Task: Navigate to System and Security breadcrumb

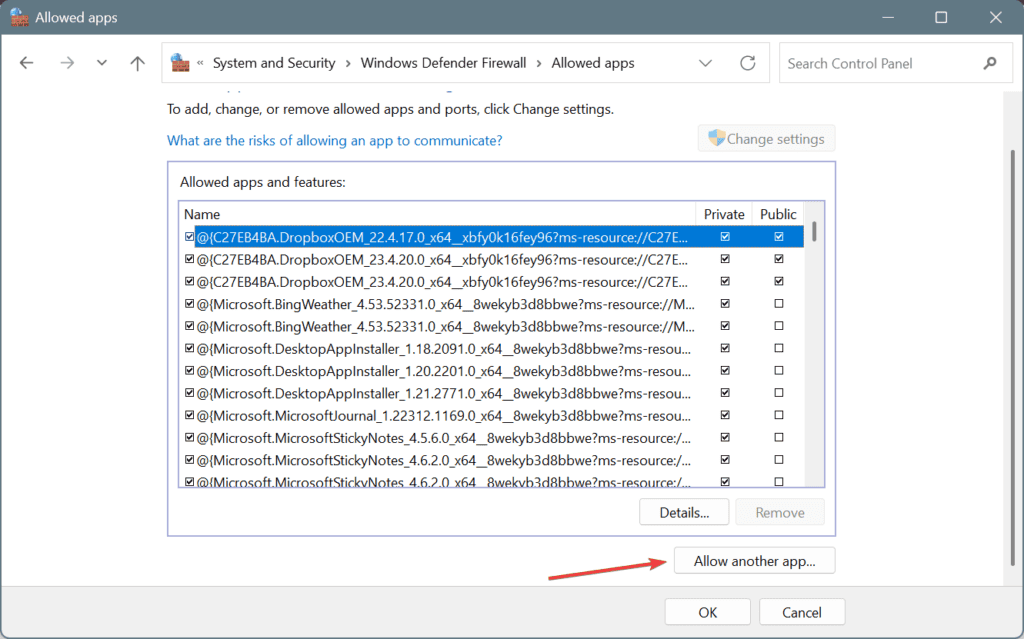Action: [274, 63]
